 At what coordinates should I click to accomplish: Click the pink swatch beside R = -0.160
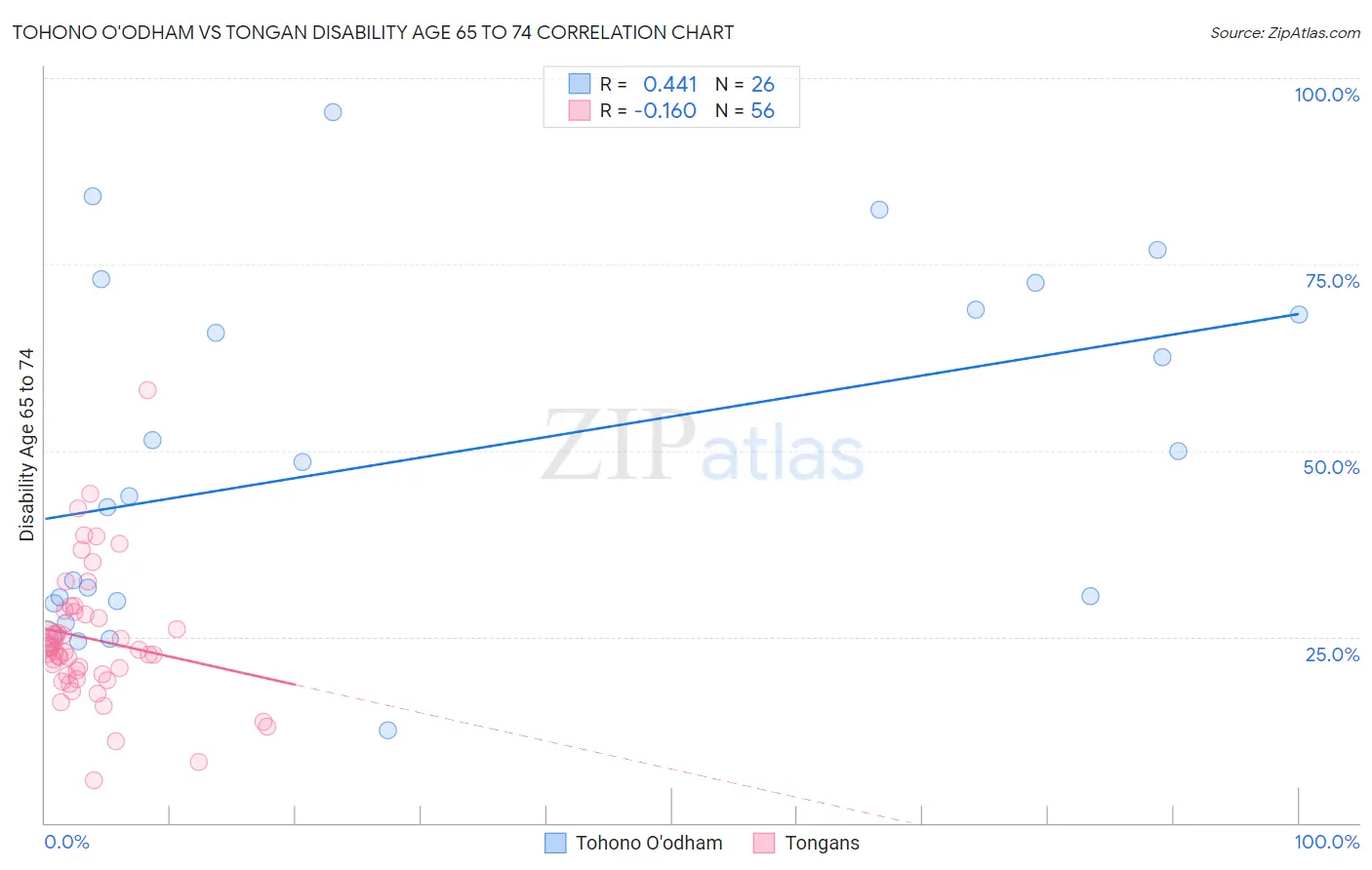click(x=580, y=110)
